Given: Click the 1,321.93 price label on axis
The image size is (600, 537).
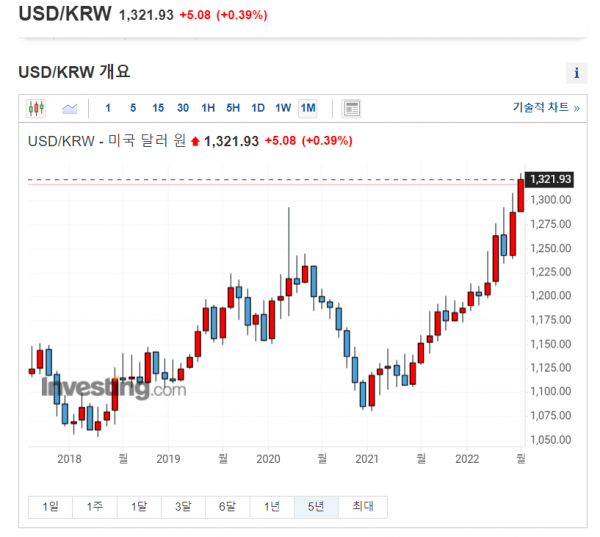Looking at the screenshot, I should [550, 179].
